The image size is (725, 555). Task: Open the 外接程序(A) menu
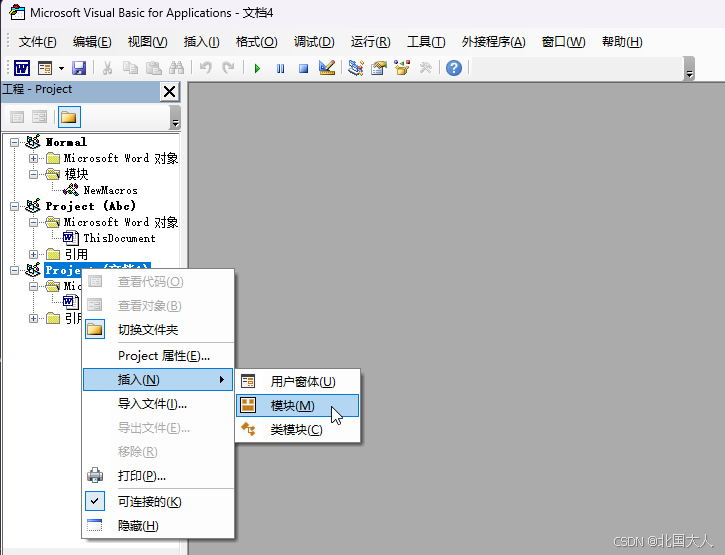(493, 42)
